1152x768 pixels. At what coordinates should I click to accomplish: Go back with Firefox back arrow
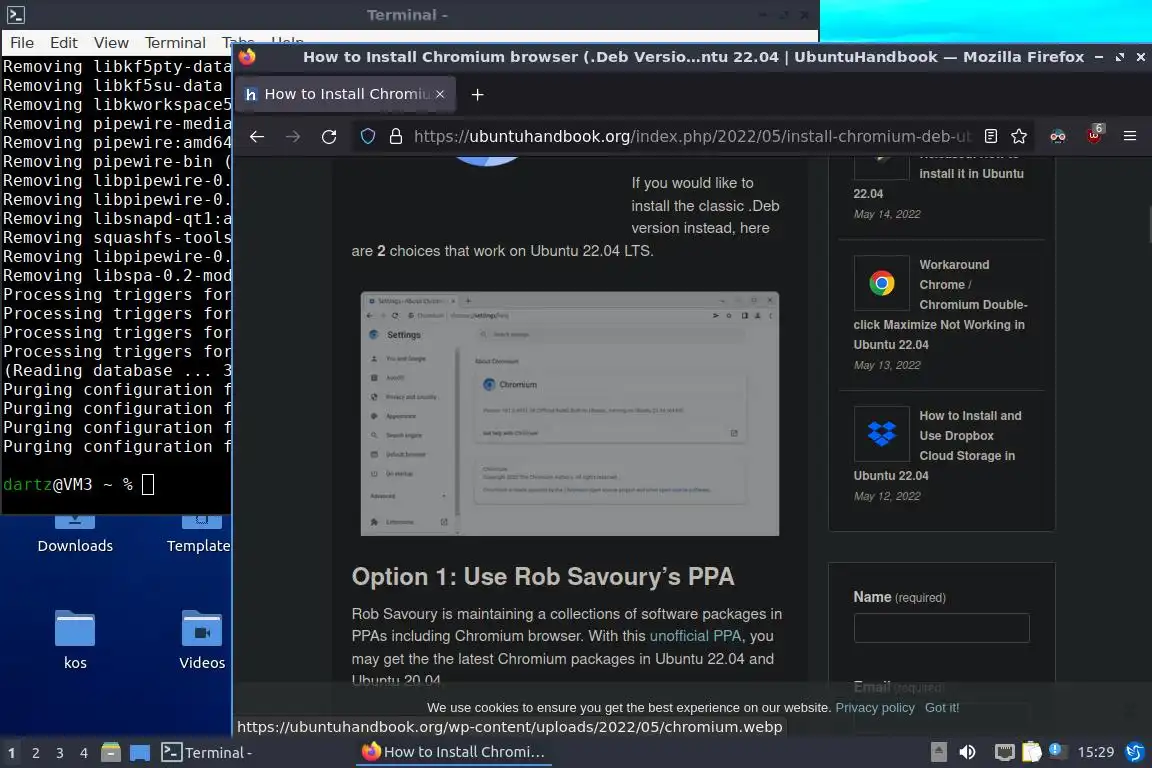256,137
